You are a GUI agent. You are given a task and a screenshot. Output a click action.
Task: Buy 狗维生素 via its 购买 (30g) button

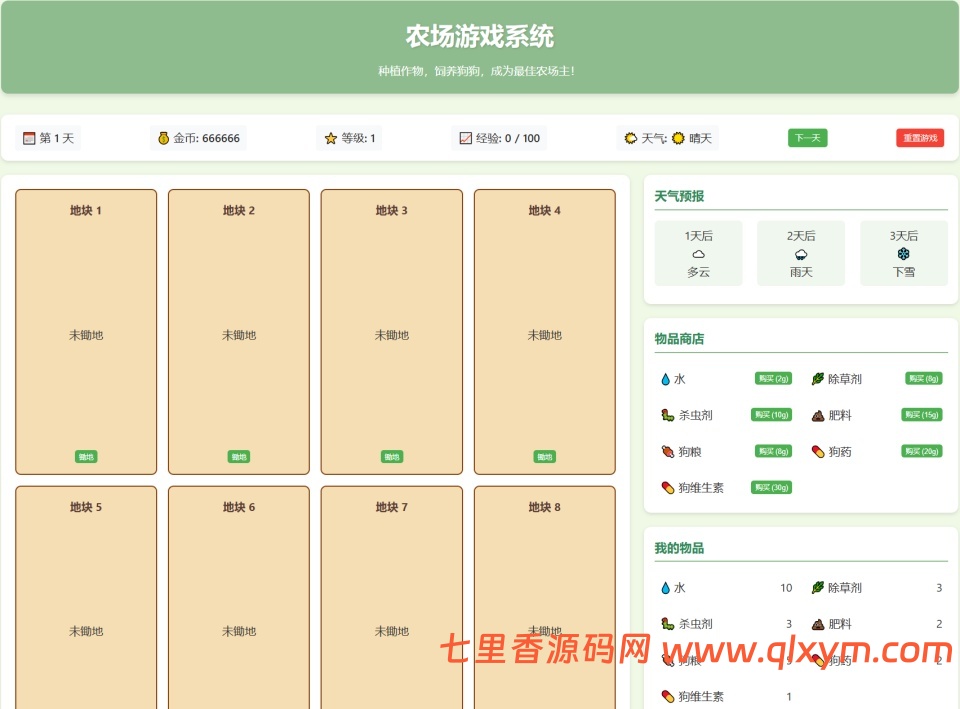click(771, 487)
